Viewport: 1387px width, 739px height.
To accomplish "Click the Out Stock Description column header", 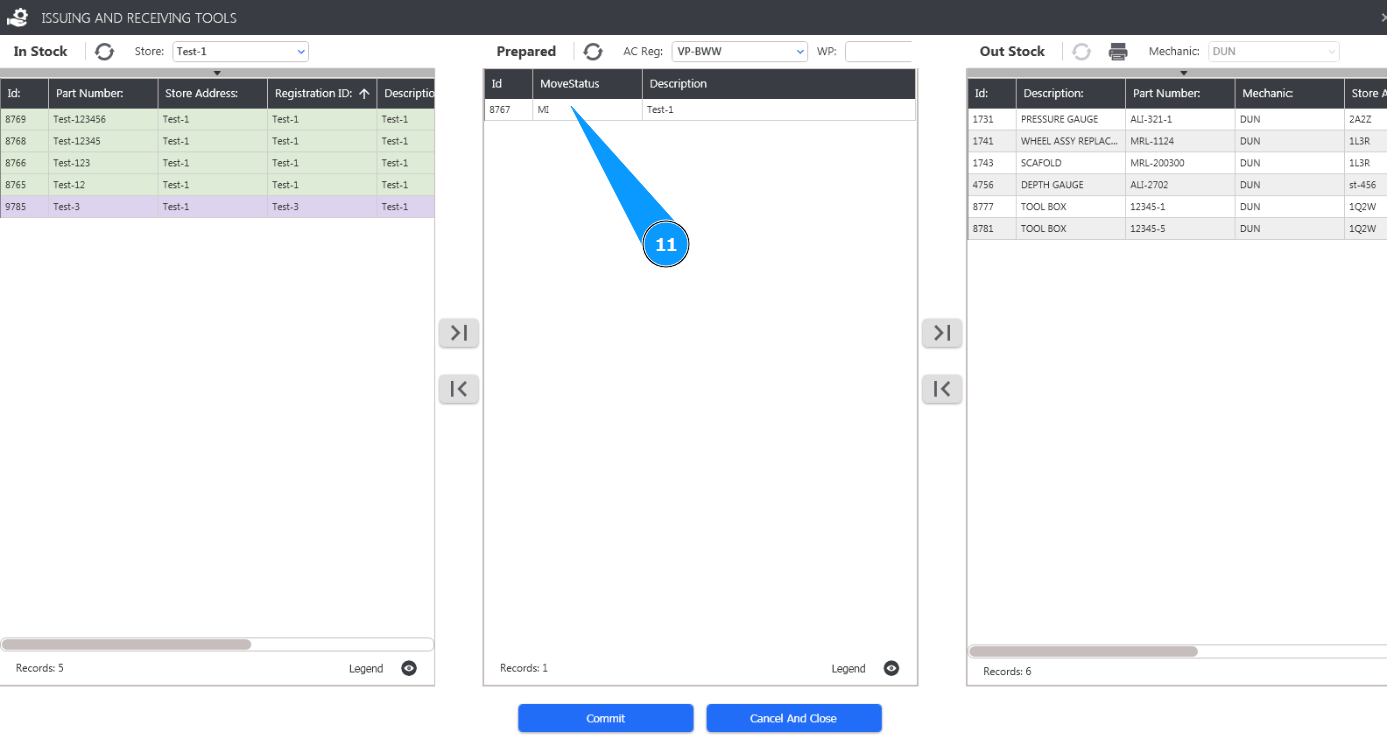I will point(1071,94).
